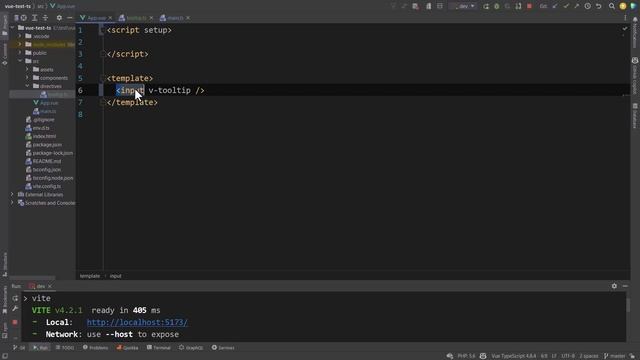Collapse the vue-test-ts project root
The image size is (640, 360).
point(12,28)
